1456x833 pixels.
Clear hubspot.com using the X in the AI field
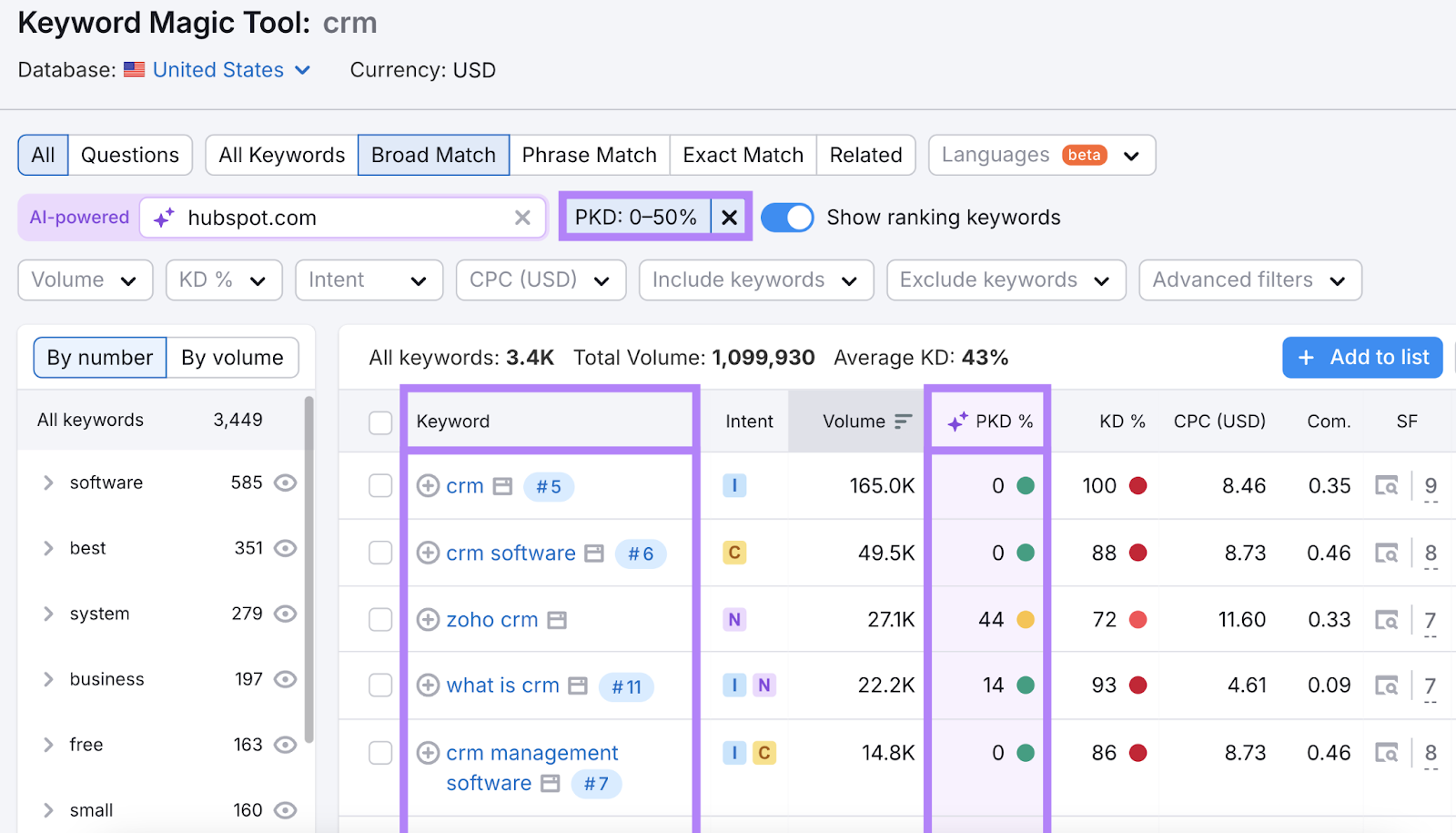coord(522,218)
